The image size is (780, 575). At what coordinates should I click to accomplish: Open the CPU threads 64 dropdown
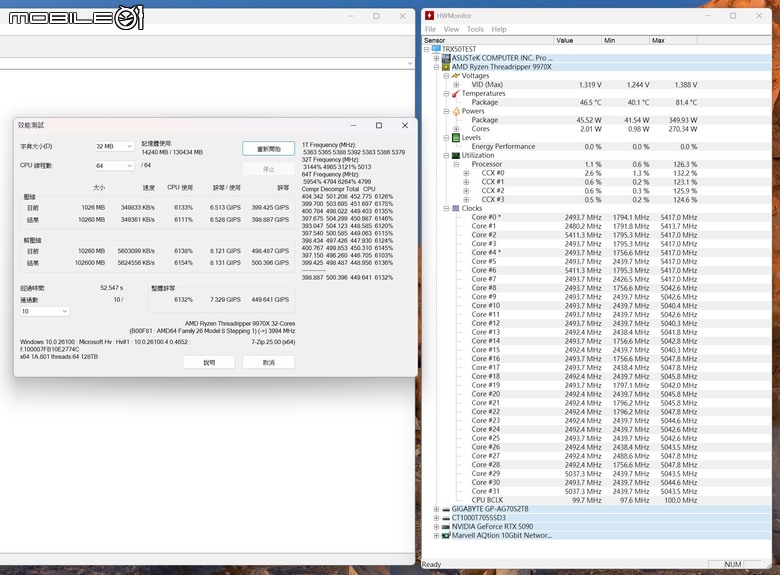pyautogui.click(x=114, y=165)
